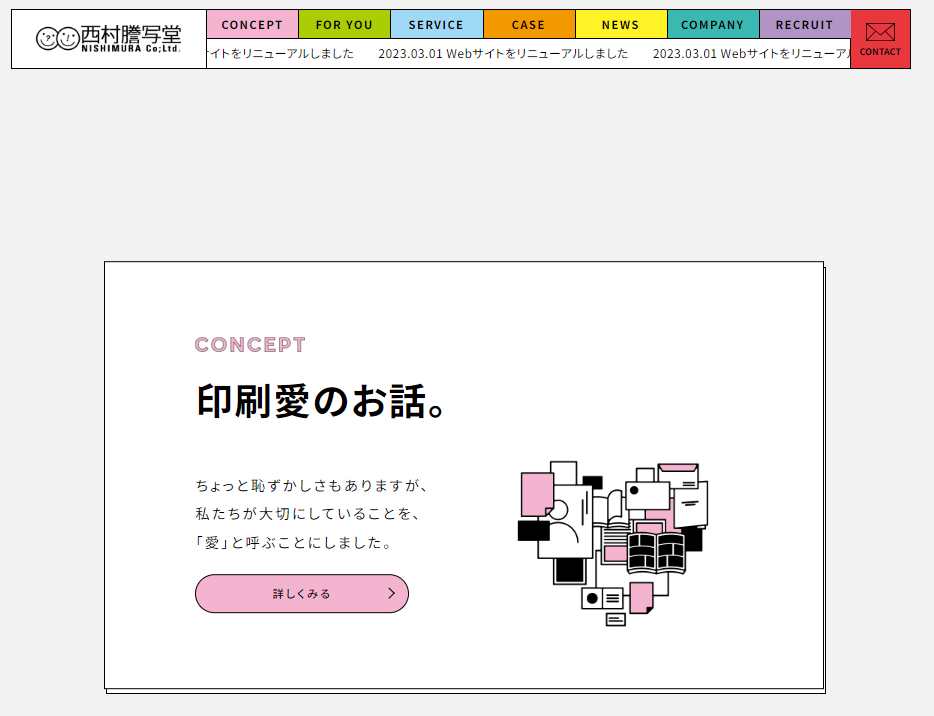Click the arrow chevron inside 詳しくみる button
This screenshot has height=716, width=934.
pyautogui.click(x=391, y=593)
